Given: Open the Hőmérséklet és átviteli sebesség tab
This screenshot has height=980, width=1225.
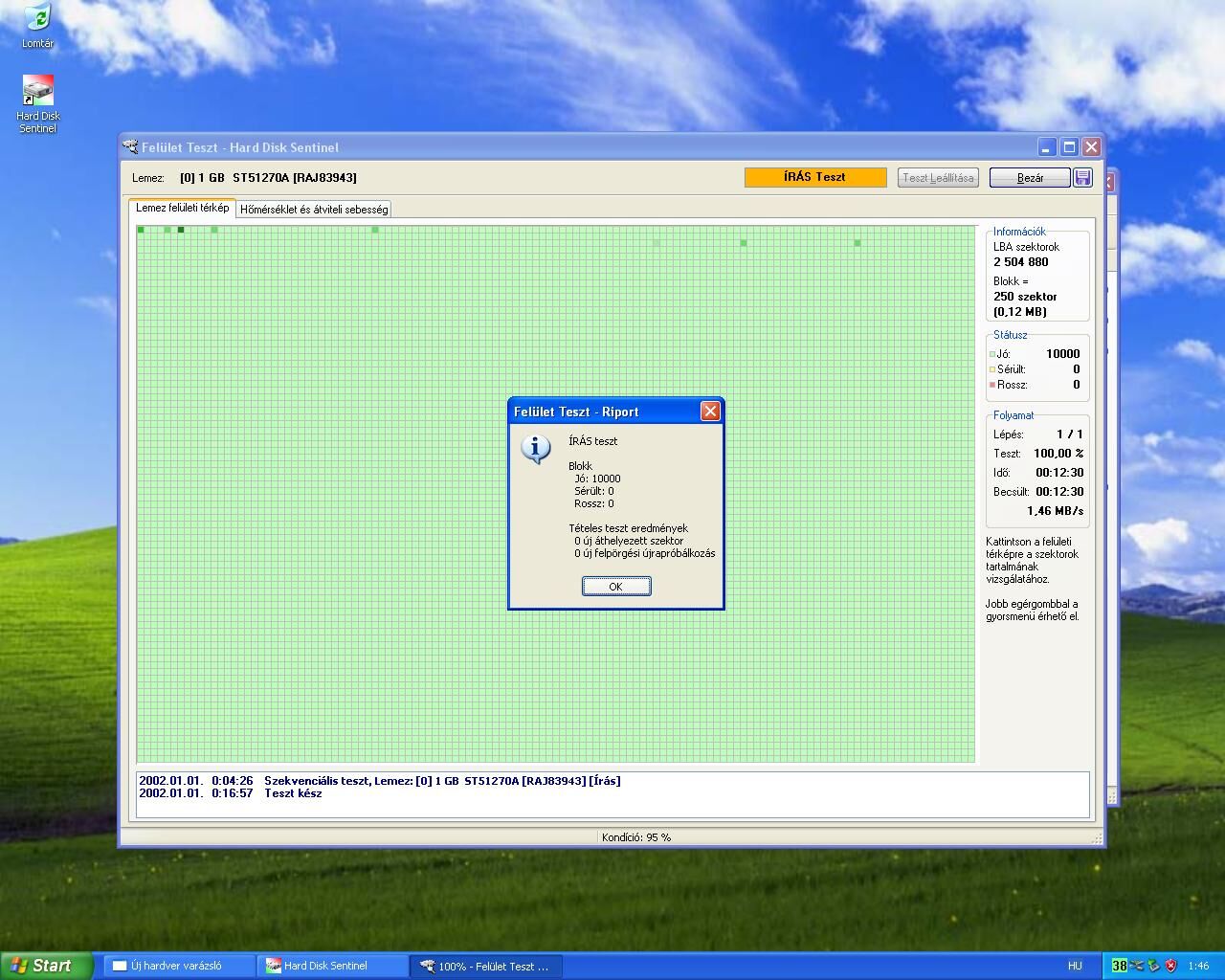Looking at the screenshot, I should (314, 209).
